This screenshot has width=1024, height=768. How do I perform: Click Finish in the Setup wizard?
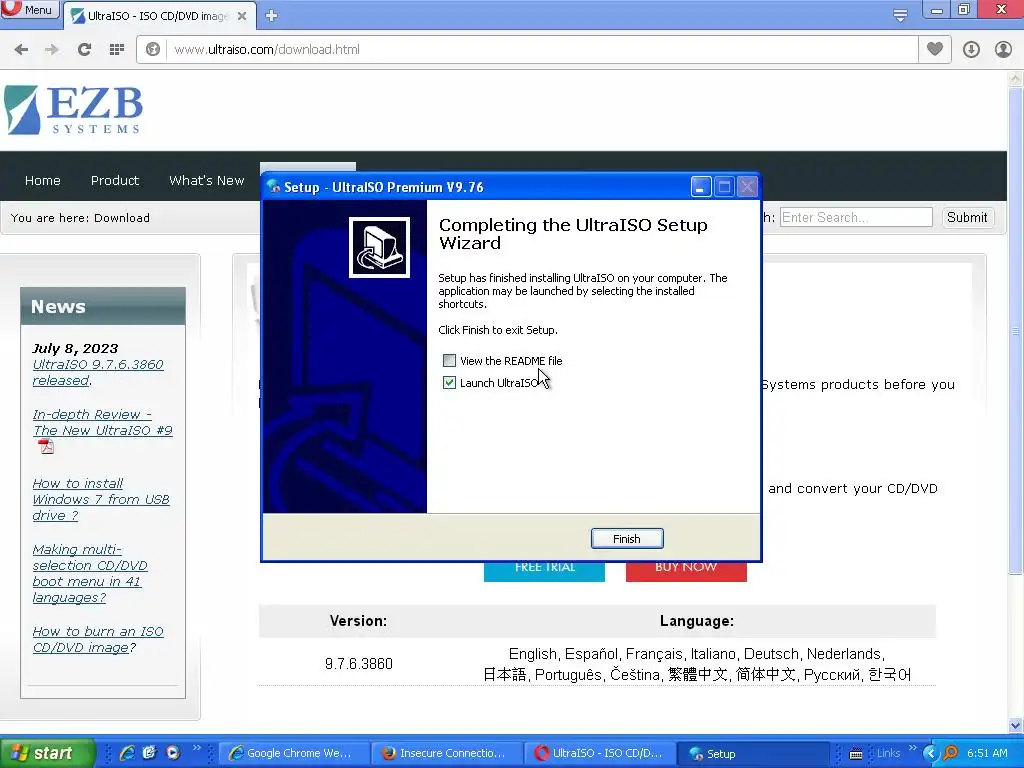point(627,539)
